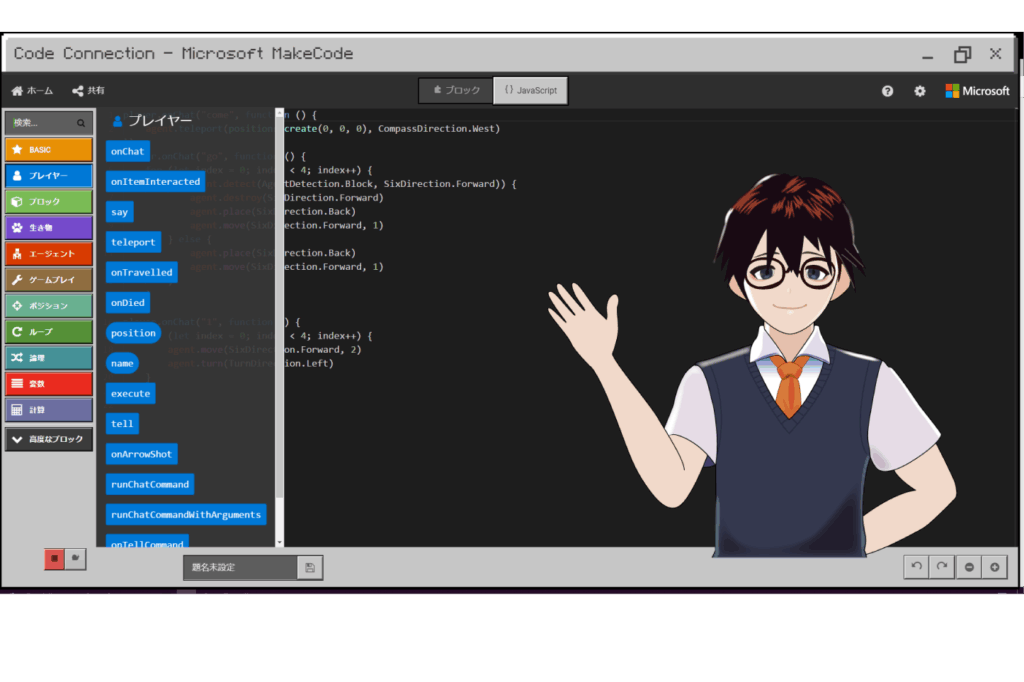Screen dimensions: 1024x682
Task: Open the teal shuffle-icon logic category
Action: pos(49,357)
